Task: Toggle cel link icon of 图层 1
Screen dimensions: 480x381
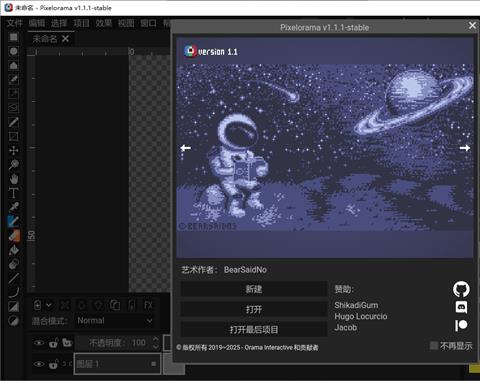Action: coord(67,364)
